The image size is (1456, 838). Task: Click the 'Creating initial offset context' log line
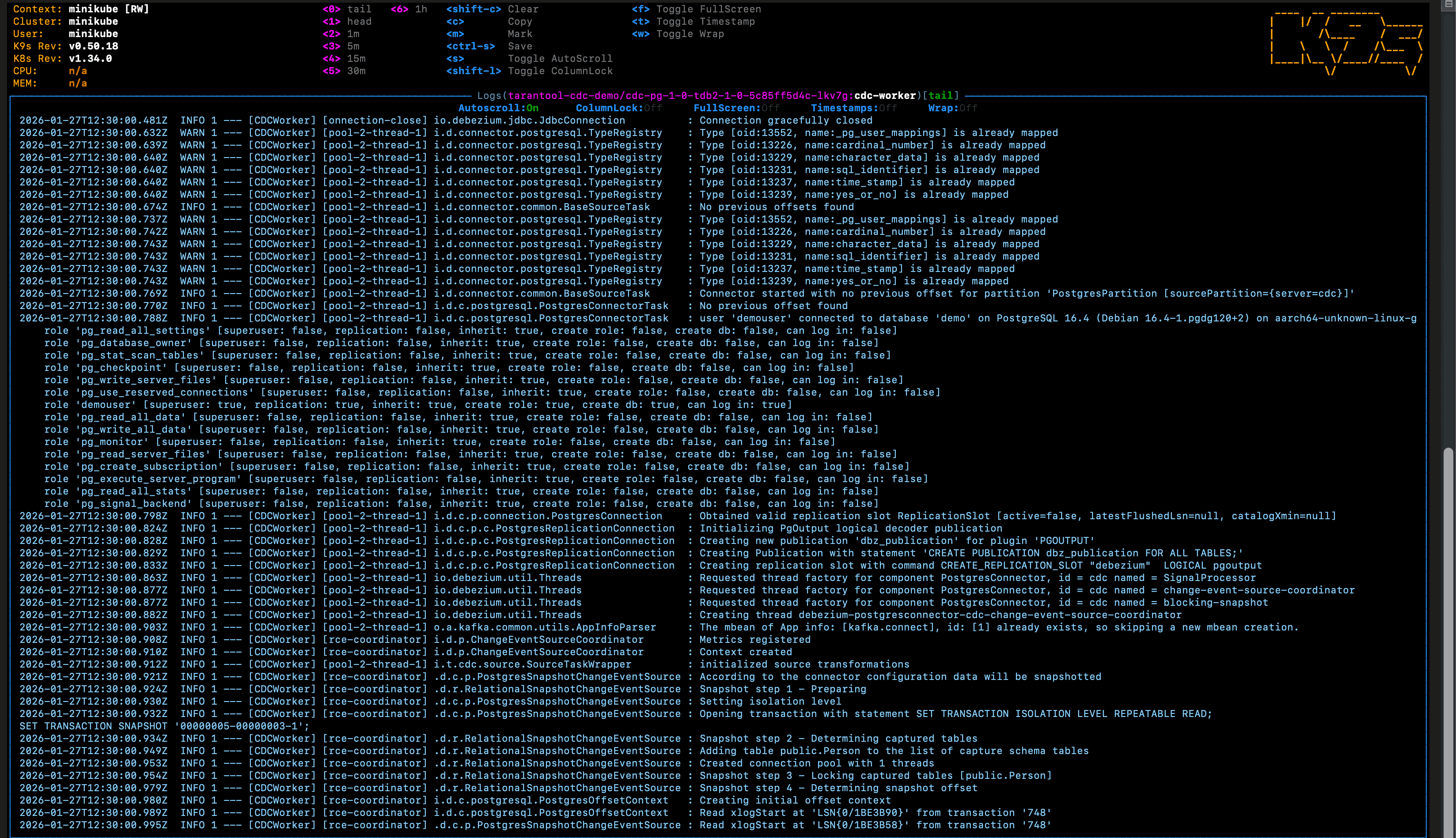[455, 801]
